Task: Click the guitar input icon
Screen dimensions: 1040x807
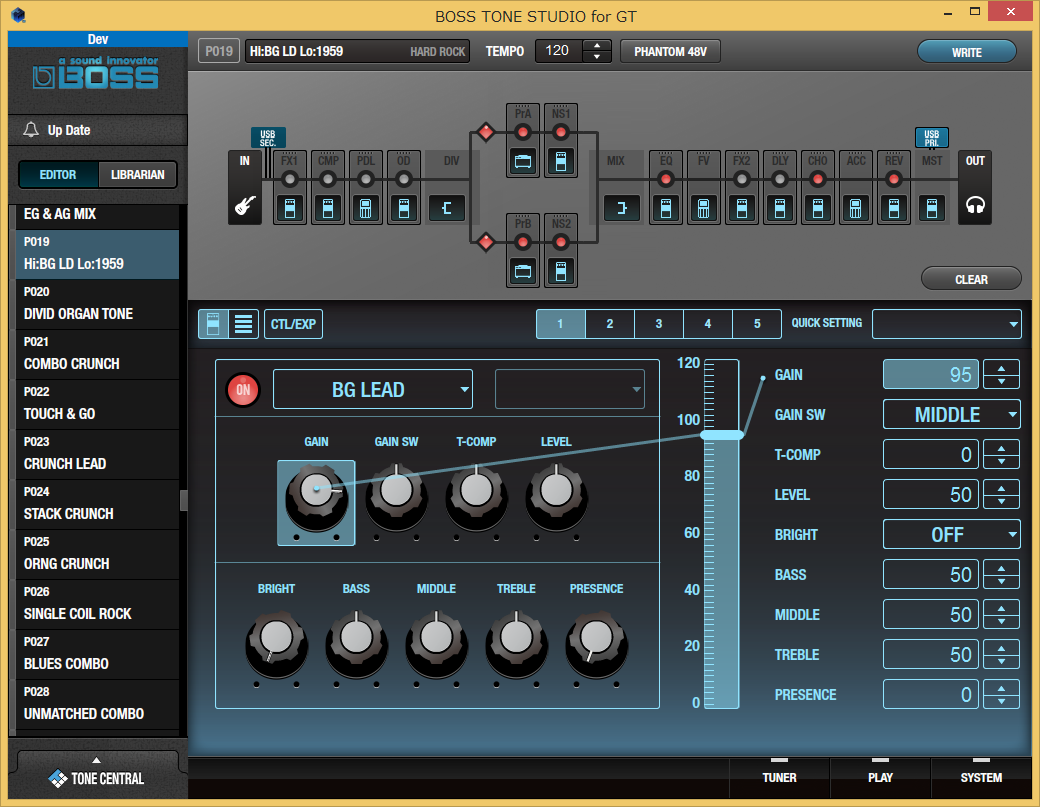Action: [245, 206]
